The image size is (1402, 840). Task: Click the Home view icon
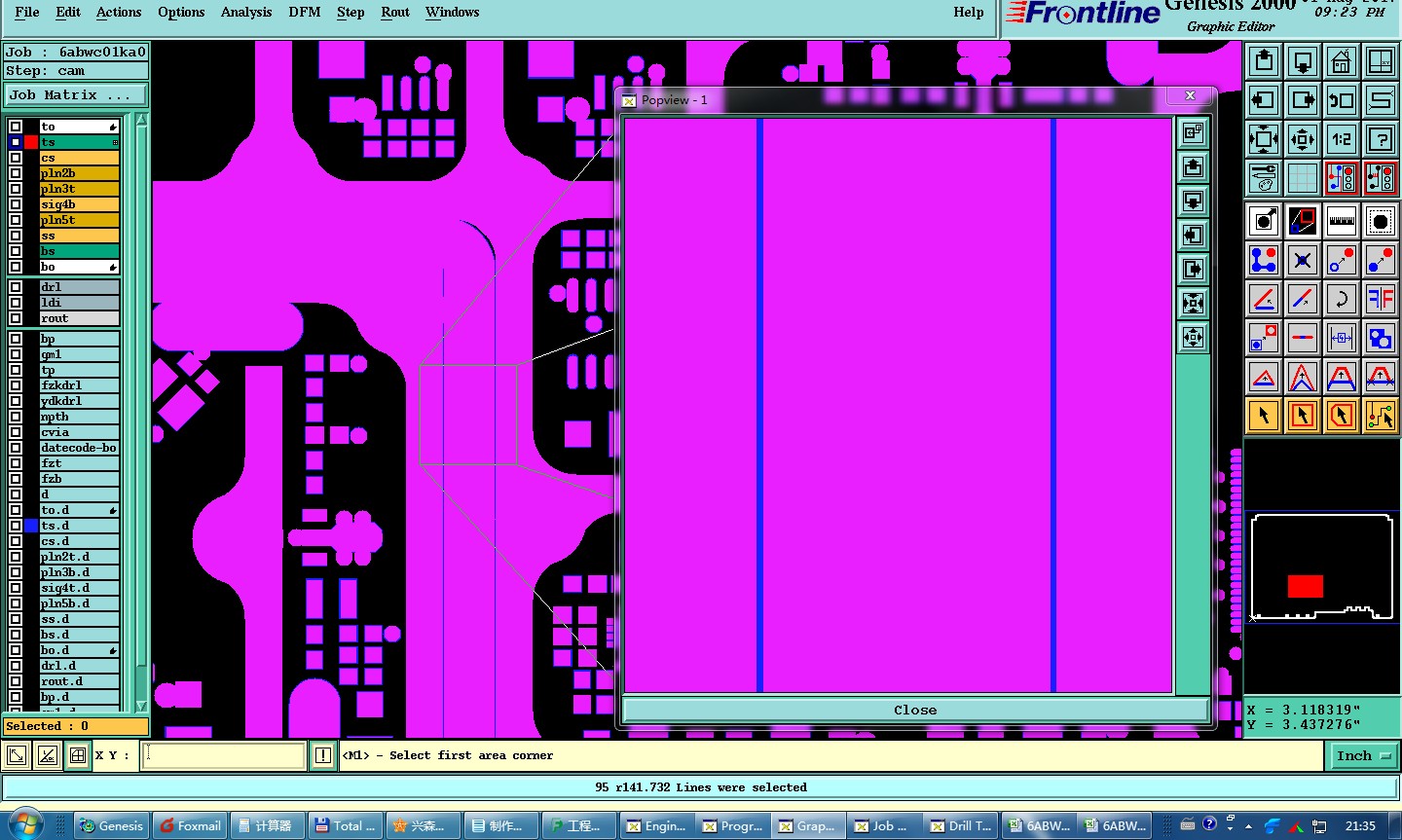[x=1342, y=61]
